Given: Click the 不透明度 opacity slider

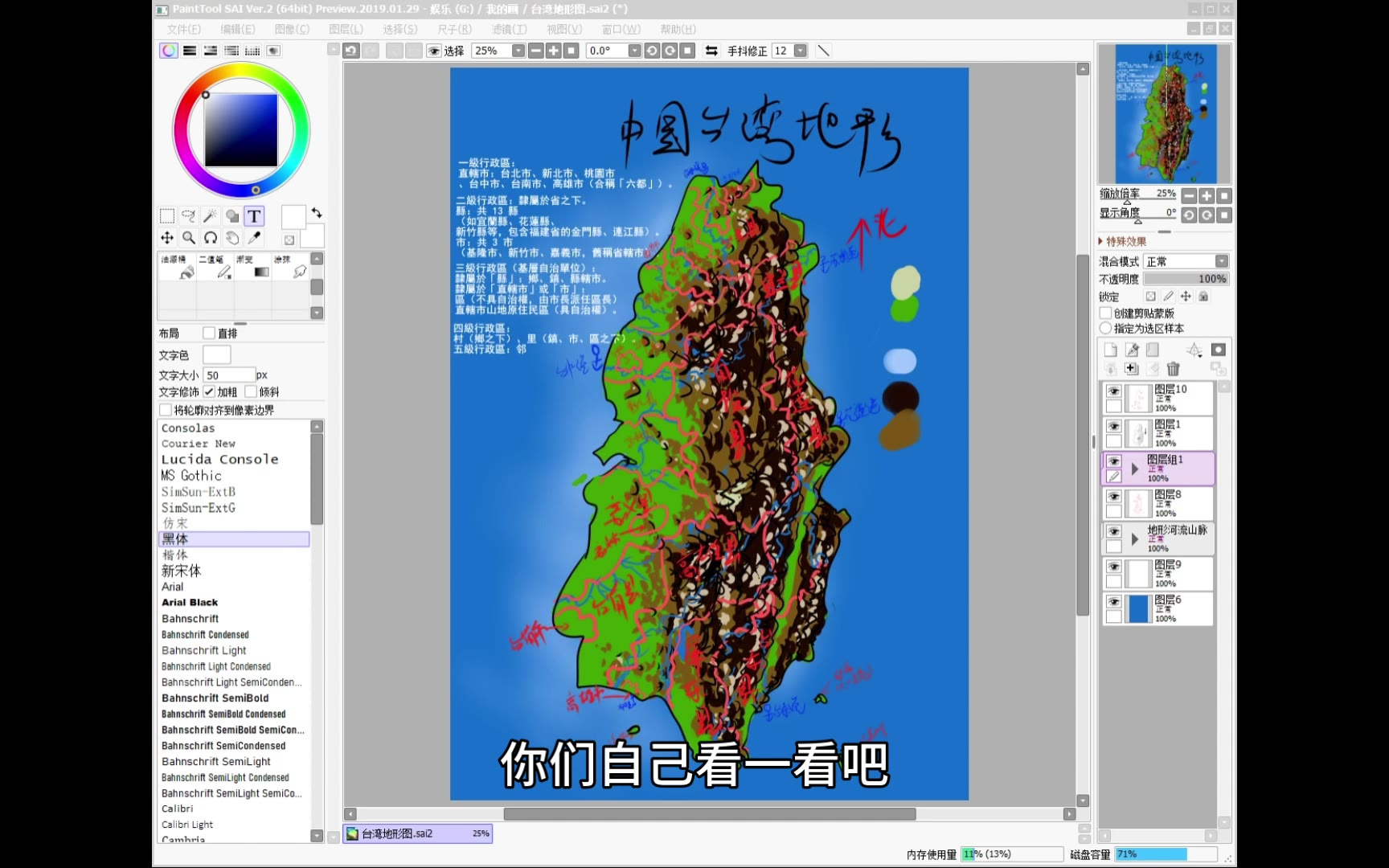Looking at the screenshot, I should coord(1186,279).
